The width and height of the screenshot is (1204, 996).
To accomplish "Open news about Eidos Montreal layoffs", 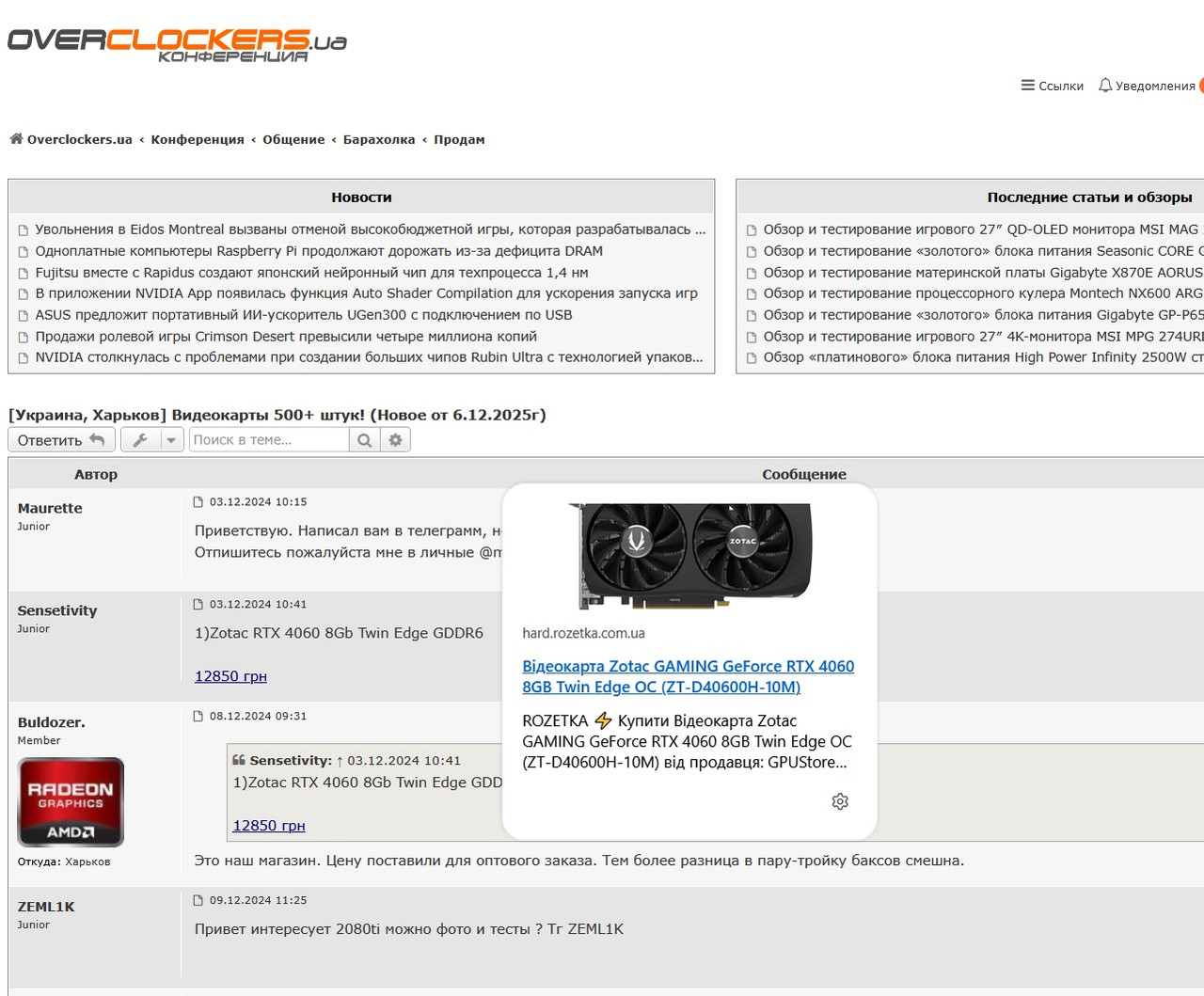I will tap(370, 229).
